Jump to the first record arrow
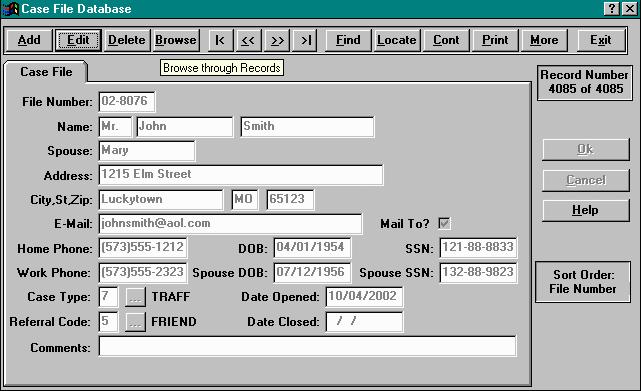641x391 pixels. tap(220, 40)
